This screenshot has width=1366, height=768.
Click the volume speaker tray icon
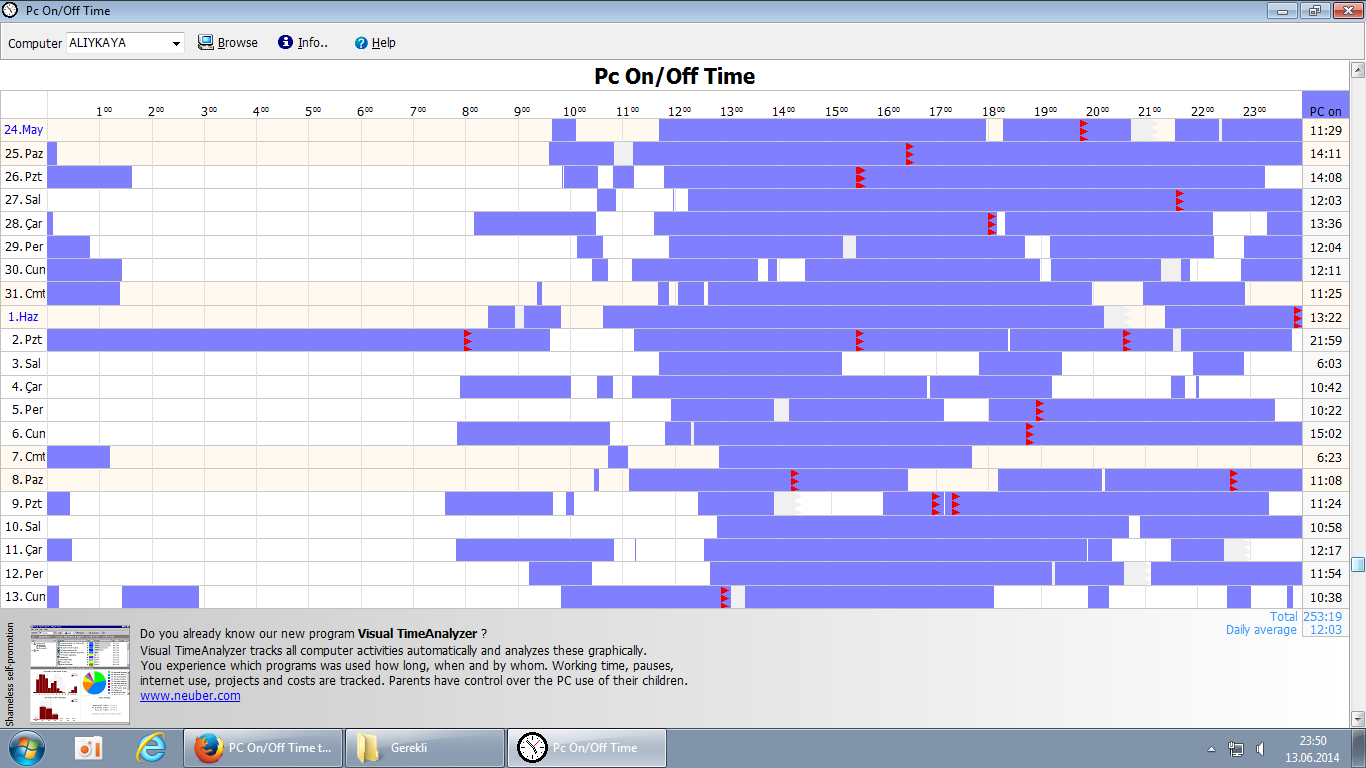coord(1262,748)
